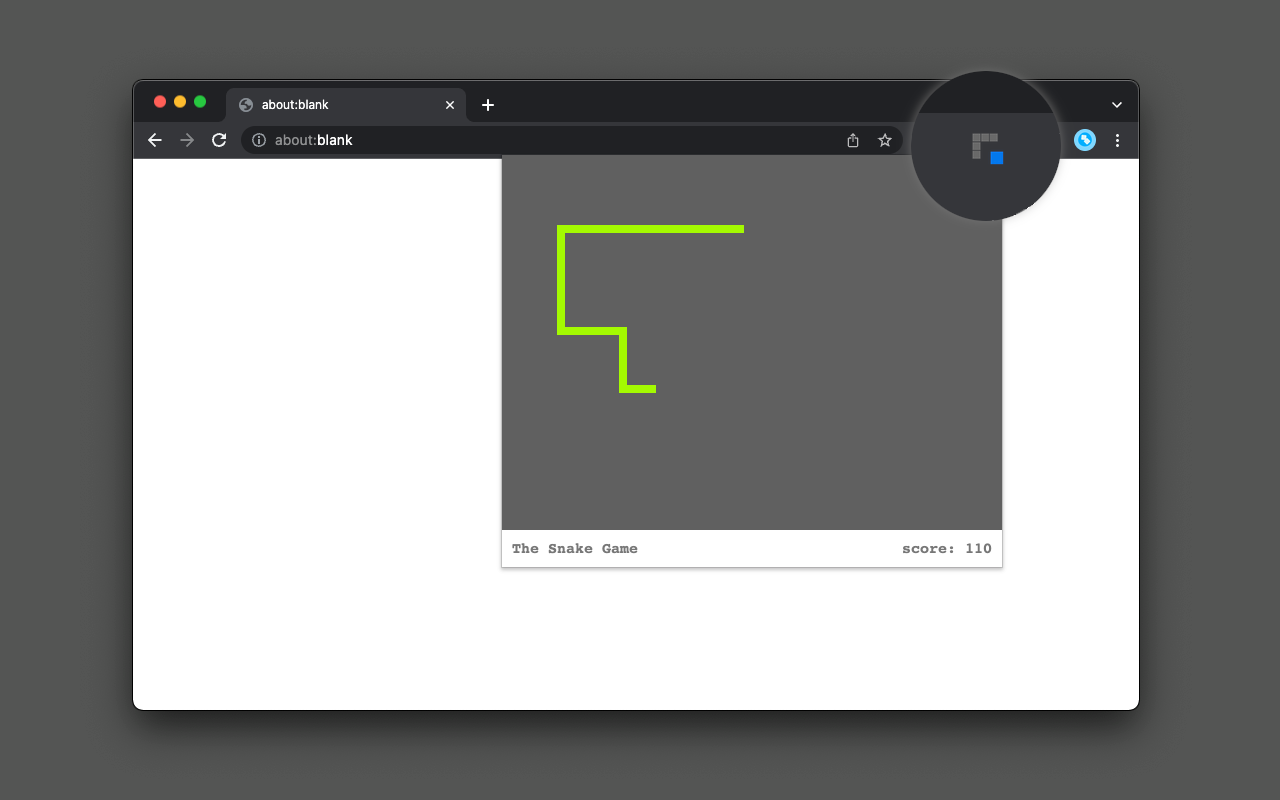This screenshot has height=800, width=1280.
Task: Select the back navigation arrow
Action: [154, 140]
